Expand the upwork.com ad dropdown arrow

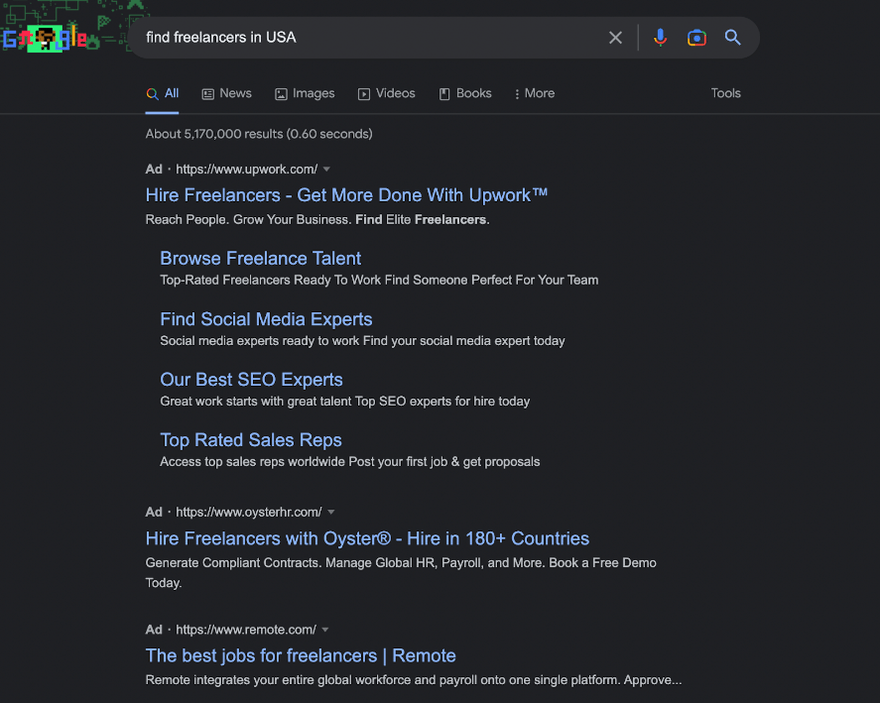tap(327, 169)
